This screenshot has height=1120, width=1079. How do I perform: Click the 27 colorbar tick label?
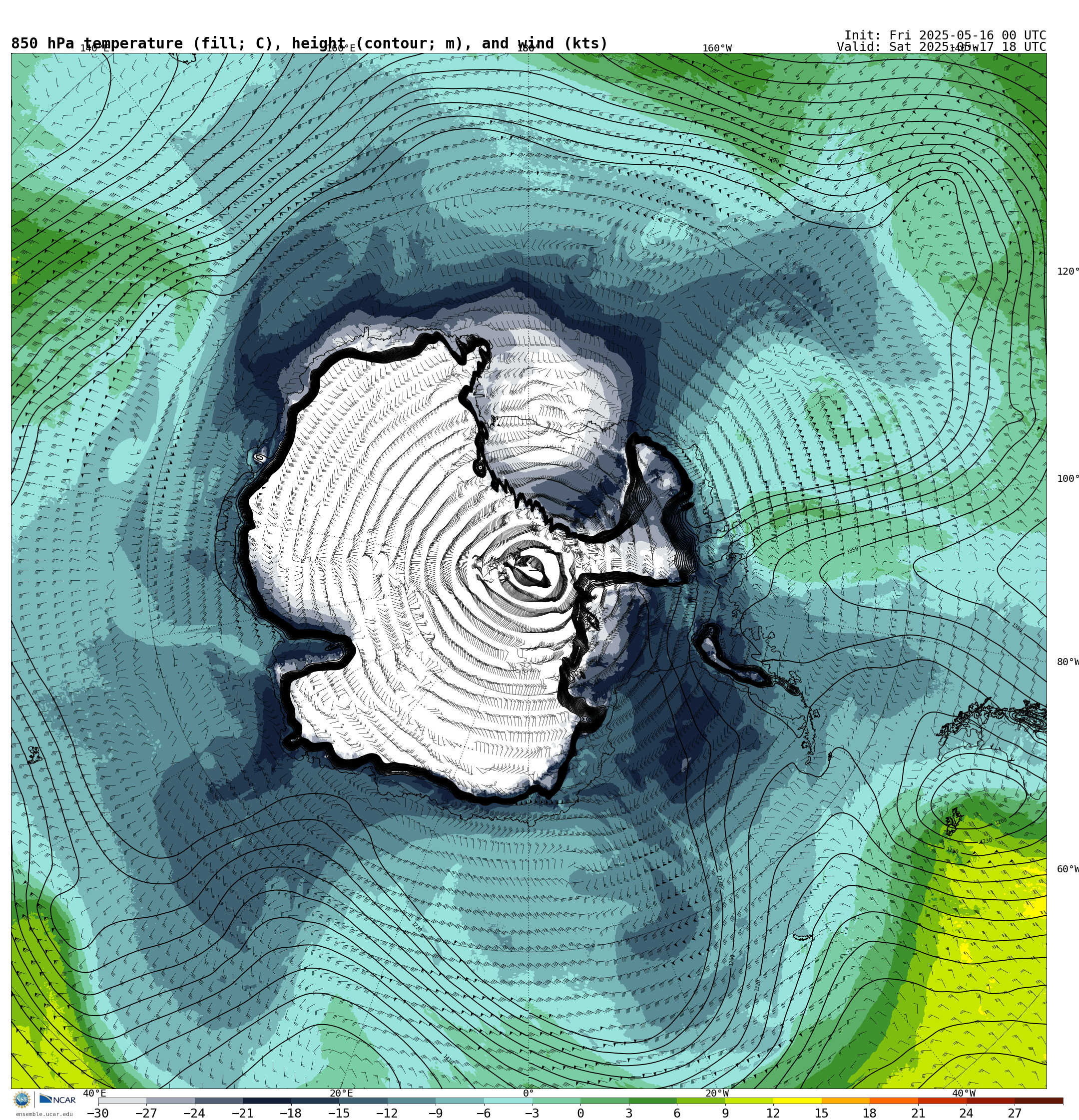[x=1015, y=1113]
